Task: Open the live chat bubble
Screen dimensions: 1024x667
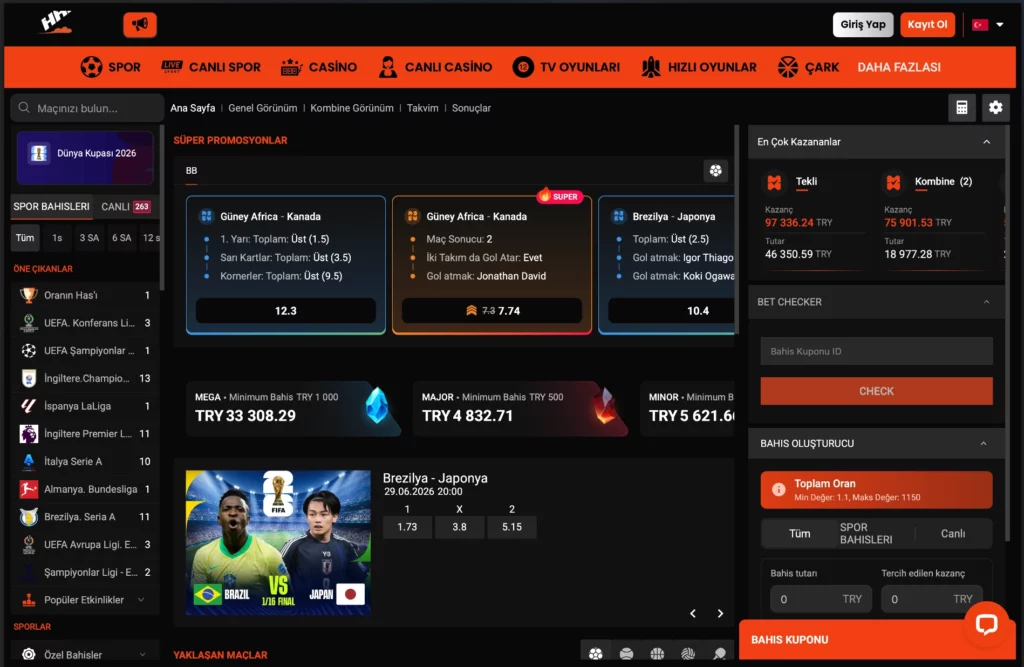Action: pyautogui.click(x=986, y=624)
